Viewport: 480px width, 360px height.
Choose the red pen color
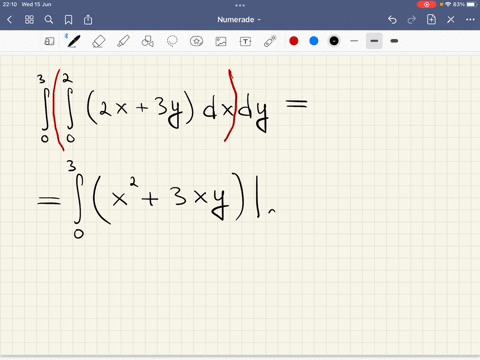294,41
